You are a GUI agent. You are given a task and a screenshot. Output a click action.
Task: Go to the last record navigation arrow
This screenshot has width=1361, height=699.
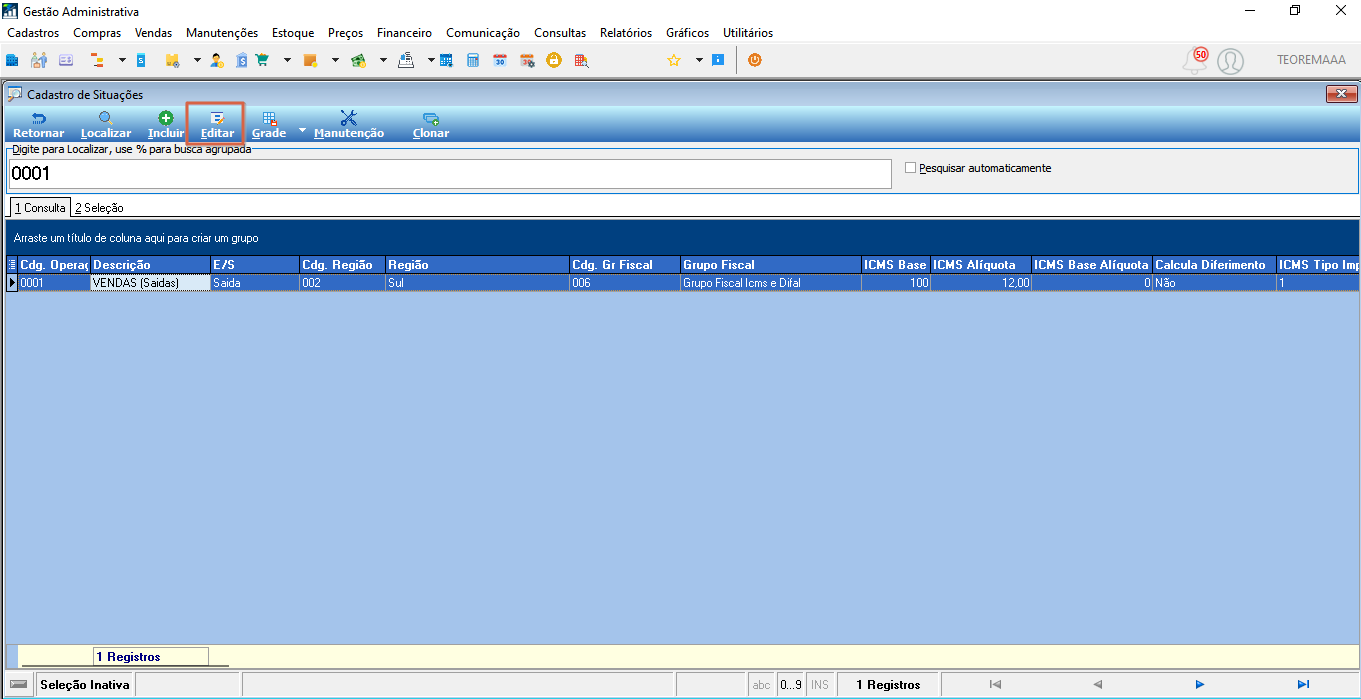point(1303,685)
